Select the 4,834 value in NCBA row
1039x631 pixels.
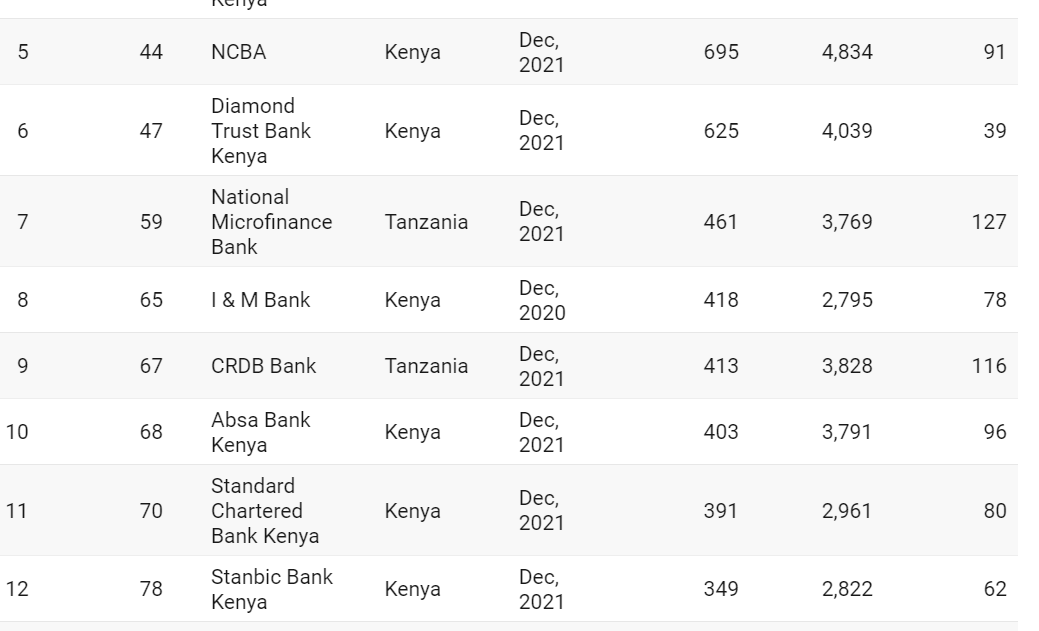pyautogui.click(x=847, y=53)
